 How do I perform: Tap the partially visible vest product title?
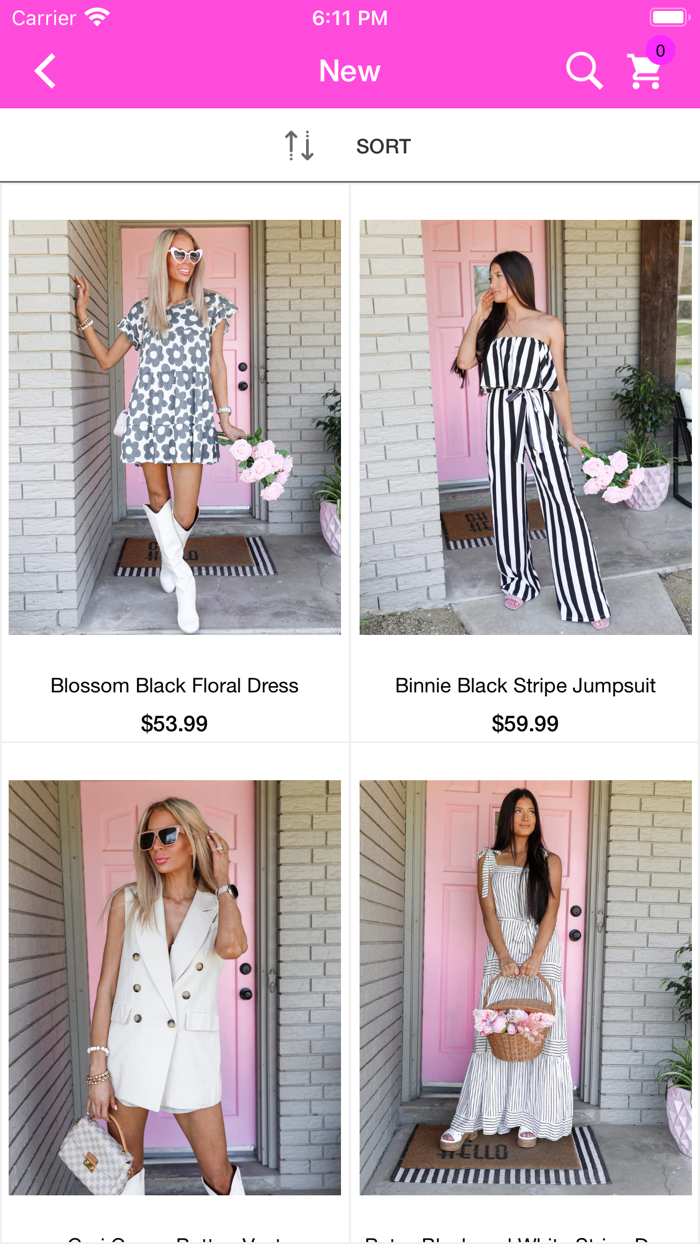175,1238
